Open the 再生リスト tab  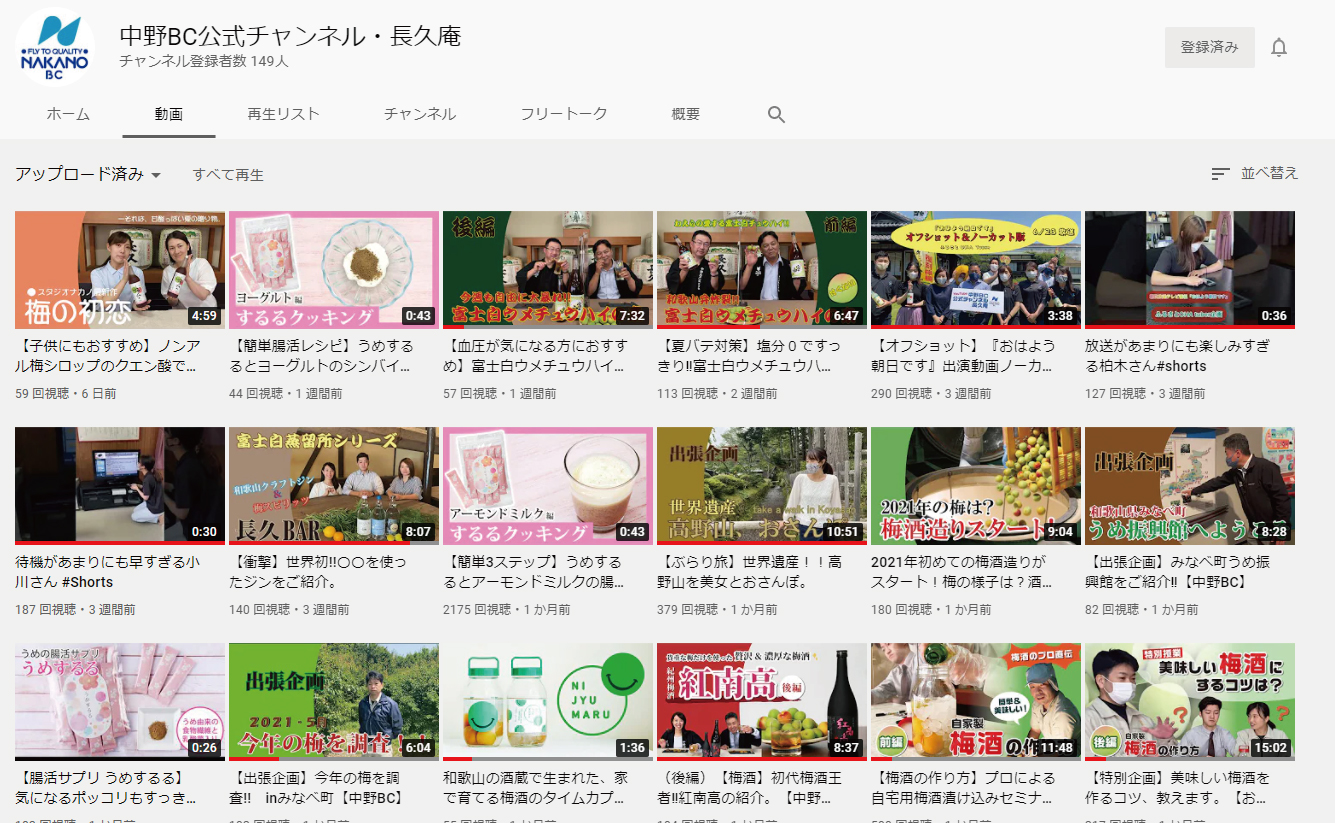pyautogui.click(x=283, y=114)
